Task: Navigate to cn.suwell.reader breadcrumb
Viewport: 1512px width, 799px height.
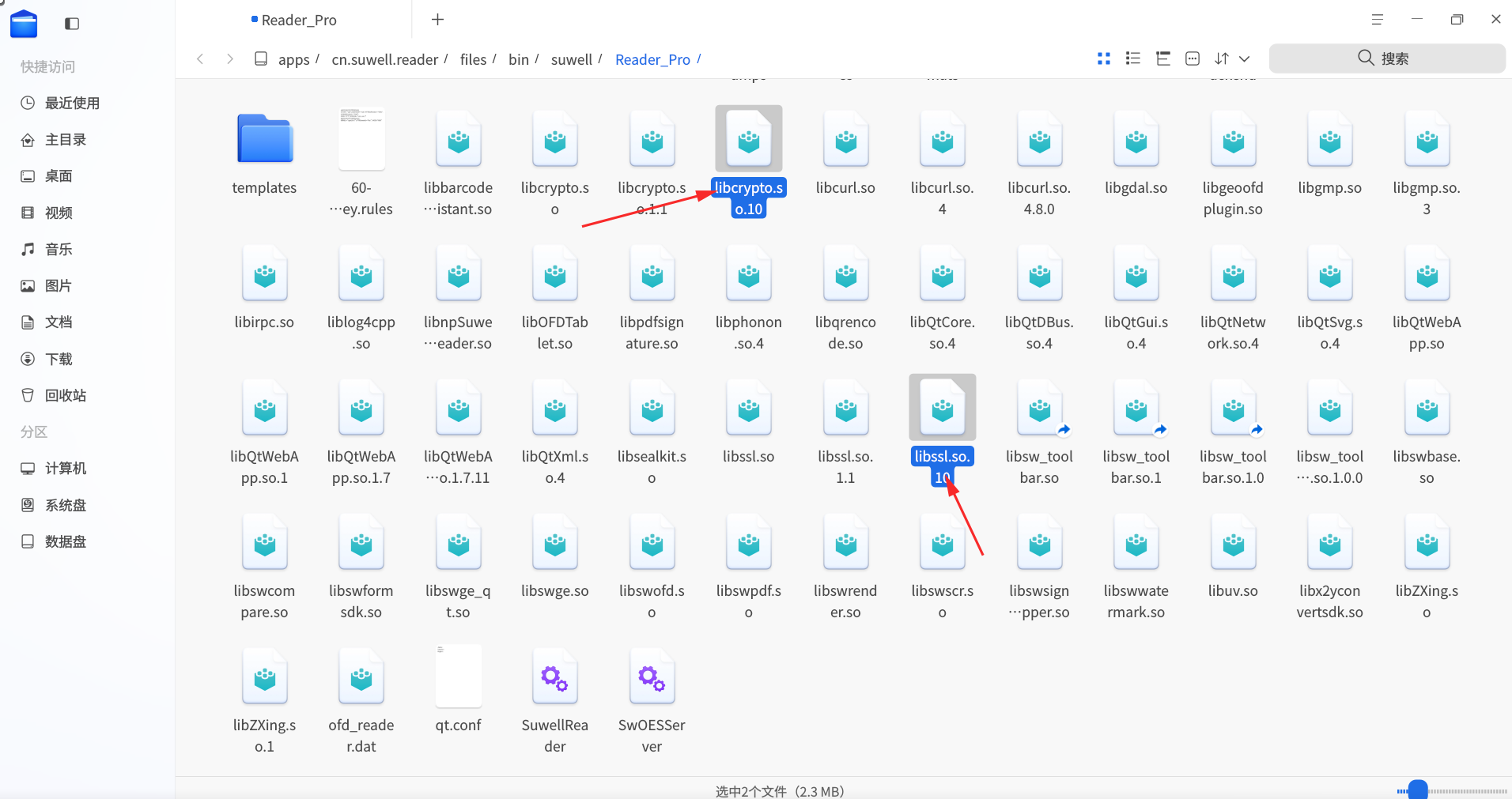Action: point(384,59)
